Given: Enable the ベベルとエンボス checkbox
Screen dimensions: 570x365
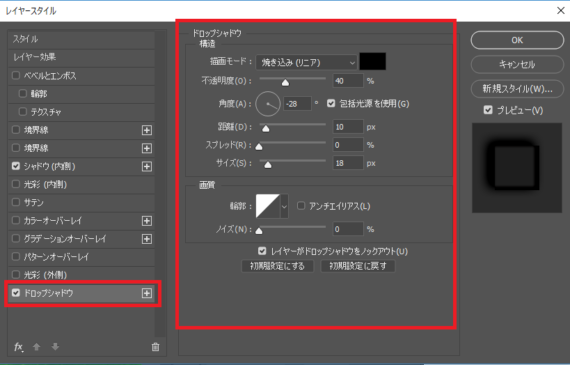Looking at the screenshot, I should pyautogui.click(x=16, y=75).
